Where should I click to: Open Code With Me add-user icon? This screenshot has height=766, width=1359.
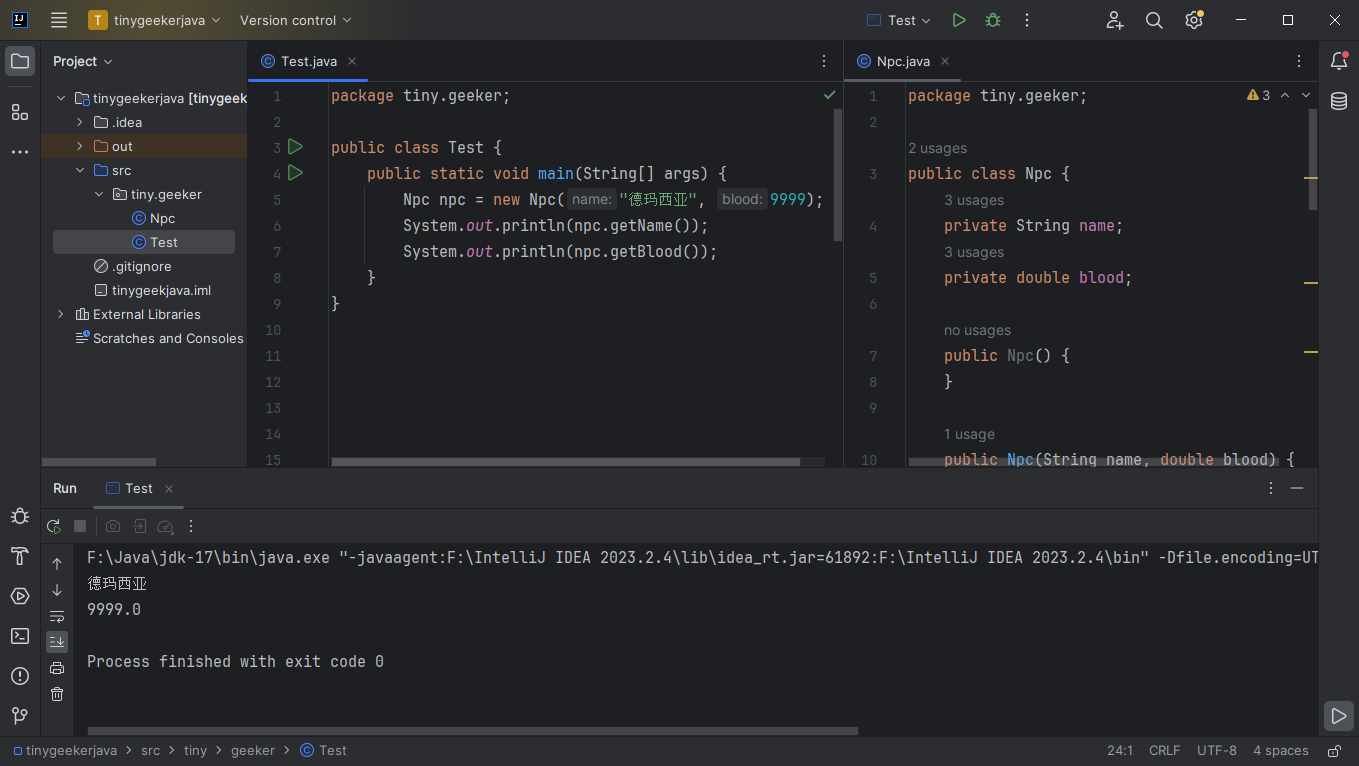coord(1115,20)
